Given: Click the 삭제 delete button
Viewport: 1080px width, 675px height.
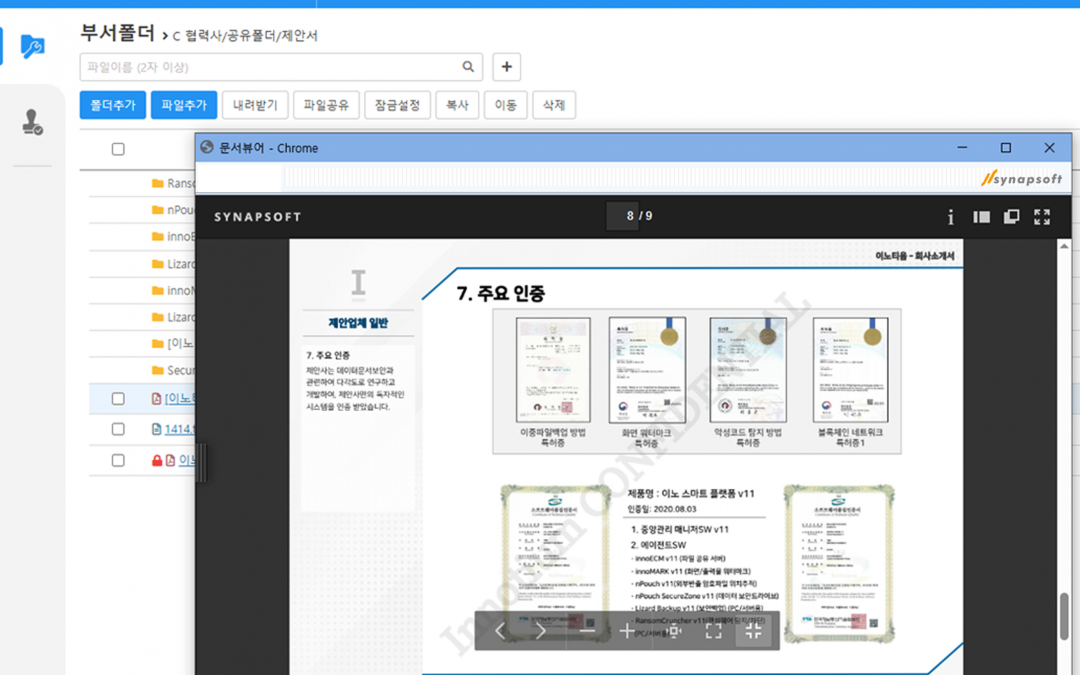Looking at the screenshot, I should 554,105.
